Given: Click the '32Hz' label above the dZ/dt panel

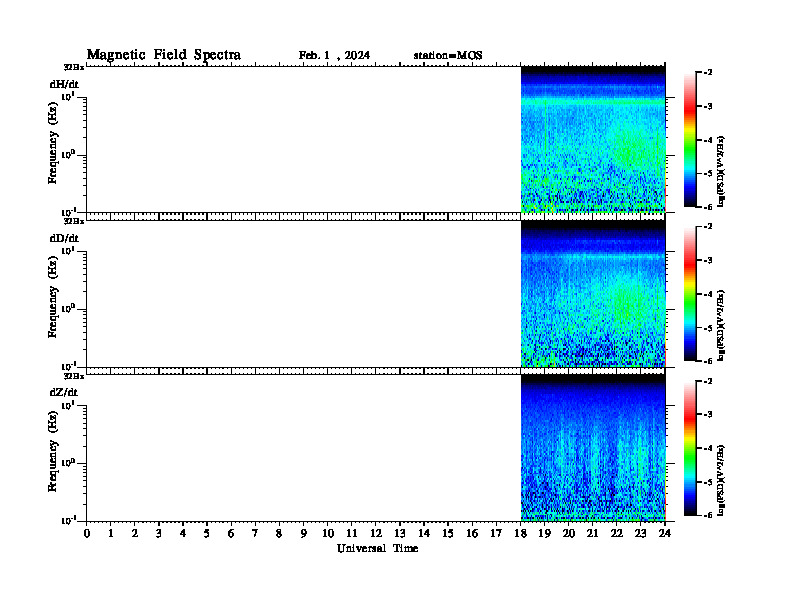Looking at the screenshot, I should point(74,376).
